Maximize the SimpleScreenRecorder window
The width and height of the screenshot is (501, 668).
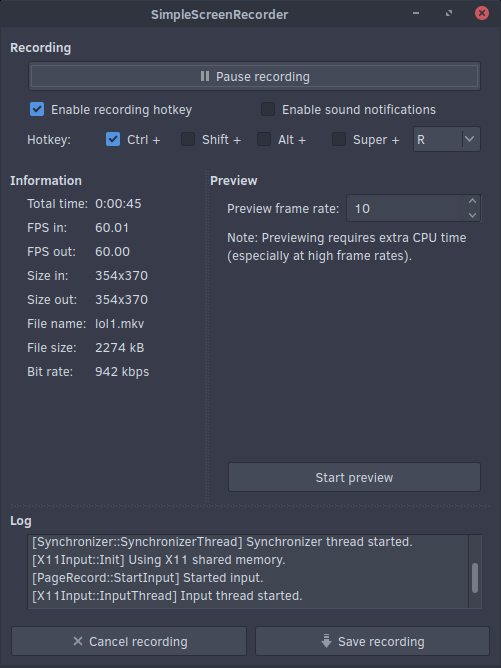click(x=449, y=13)
